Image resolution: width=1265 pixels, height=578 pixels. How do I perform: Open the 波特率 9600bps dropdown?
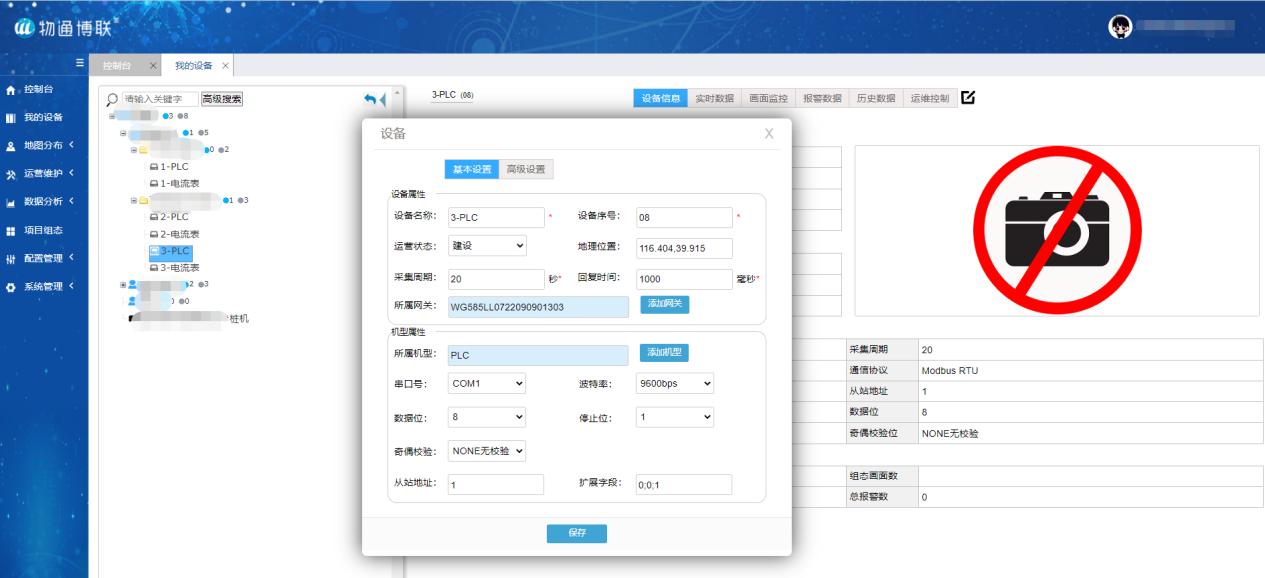point(674,383)
